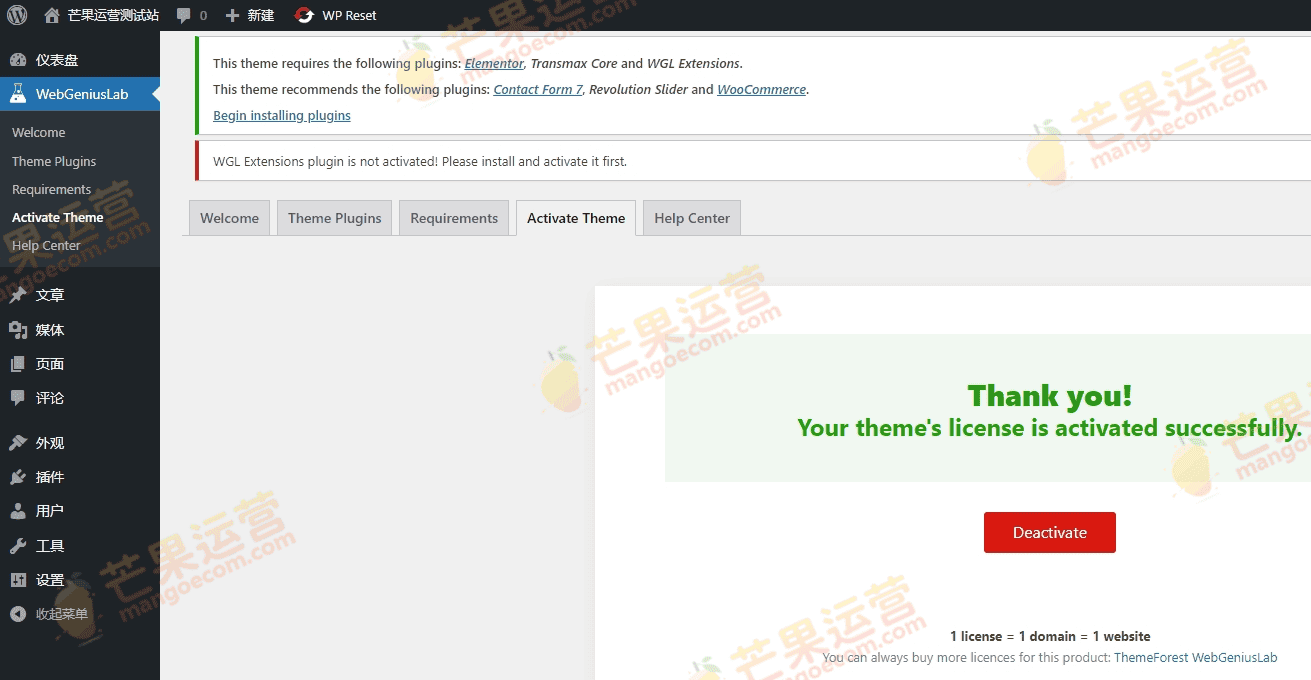Viewport: 1311px width, 680px height.
Task: Go to 评论 comments menu
Action: click(x=50, y=398)
